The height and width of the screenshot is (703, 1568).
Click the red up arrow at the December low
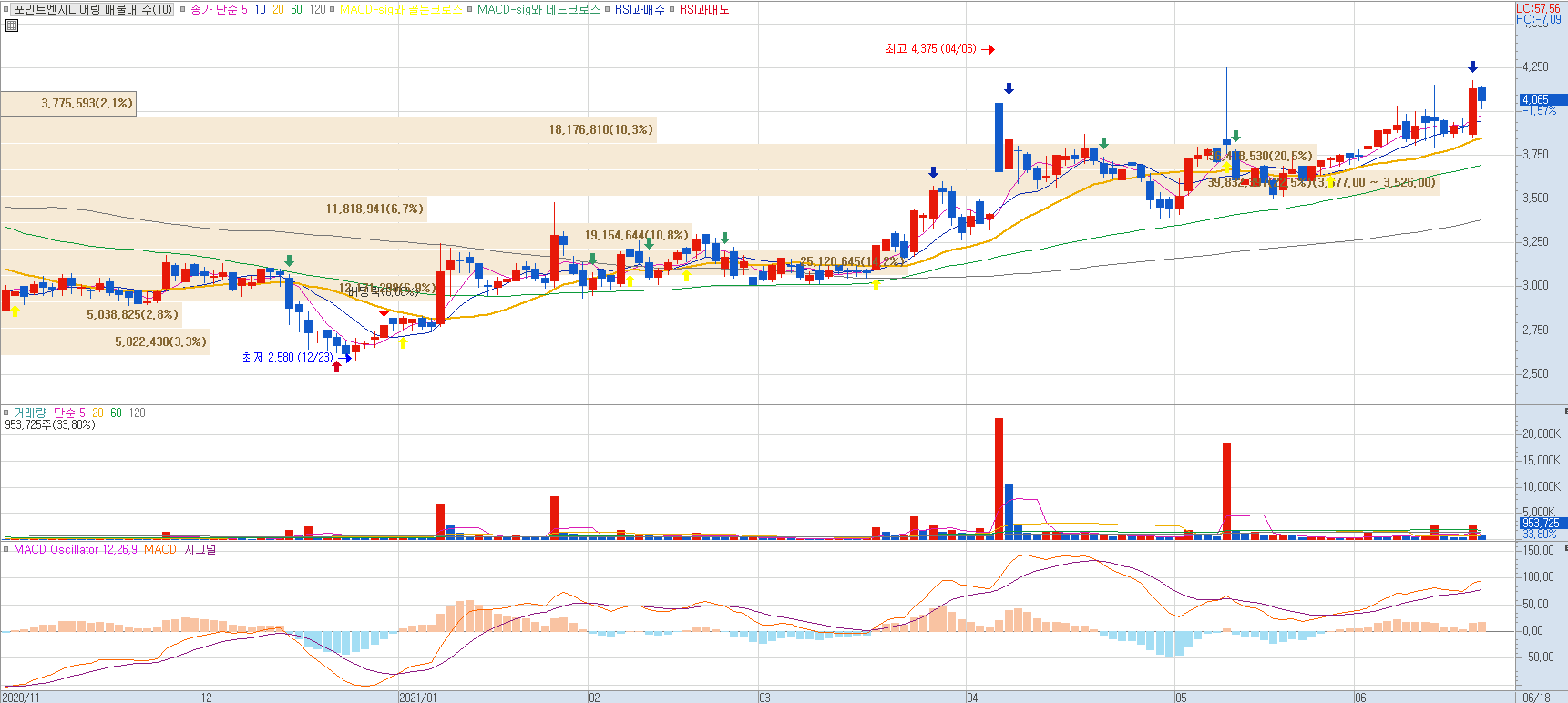(337, 366)
